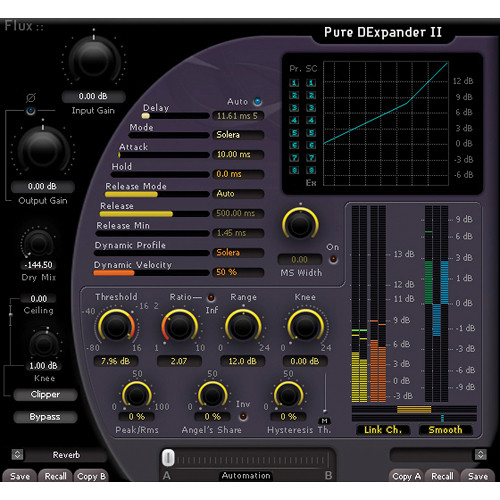Click the Smooth button
Viewport: 500px width, 500px height.
point(445,430)
